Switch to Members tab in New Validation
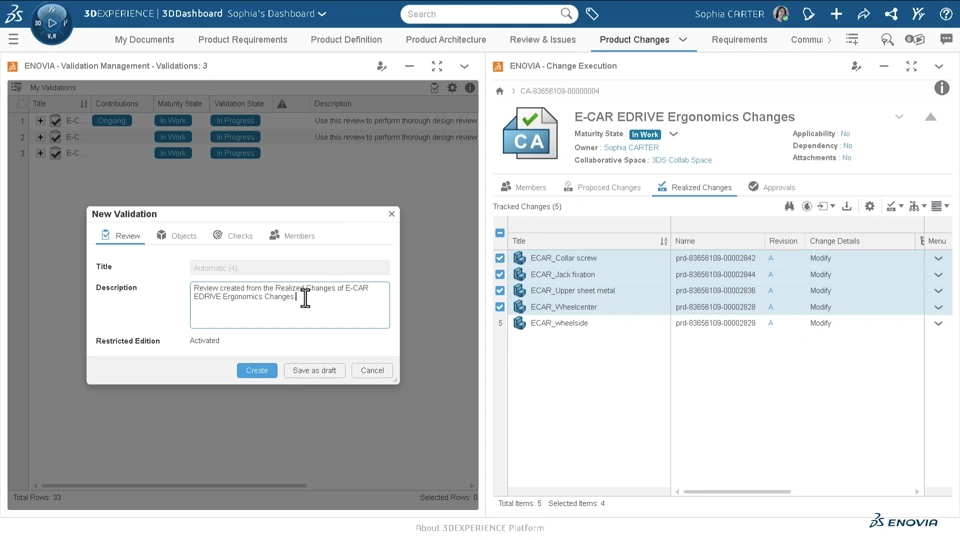960x540 pixels. [292, 236]
